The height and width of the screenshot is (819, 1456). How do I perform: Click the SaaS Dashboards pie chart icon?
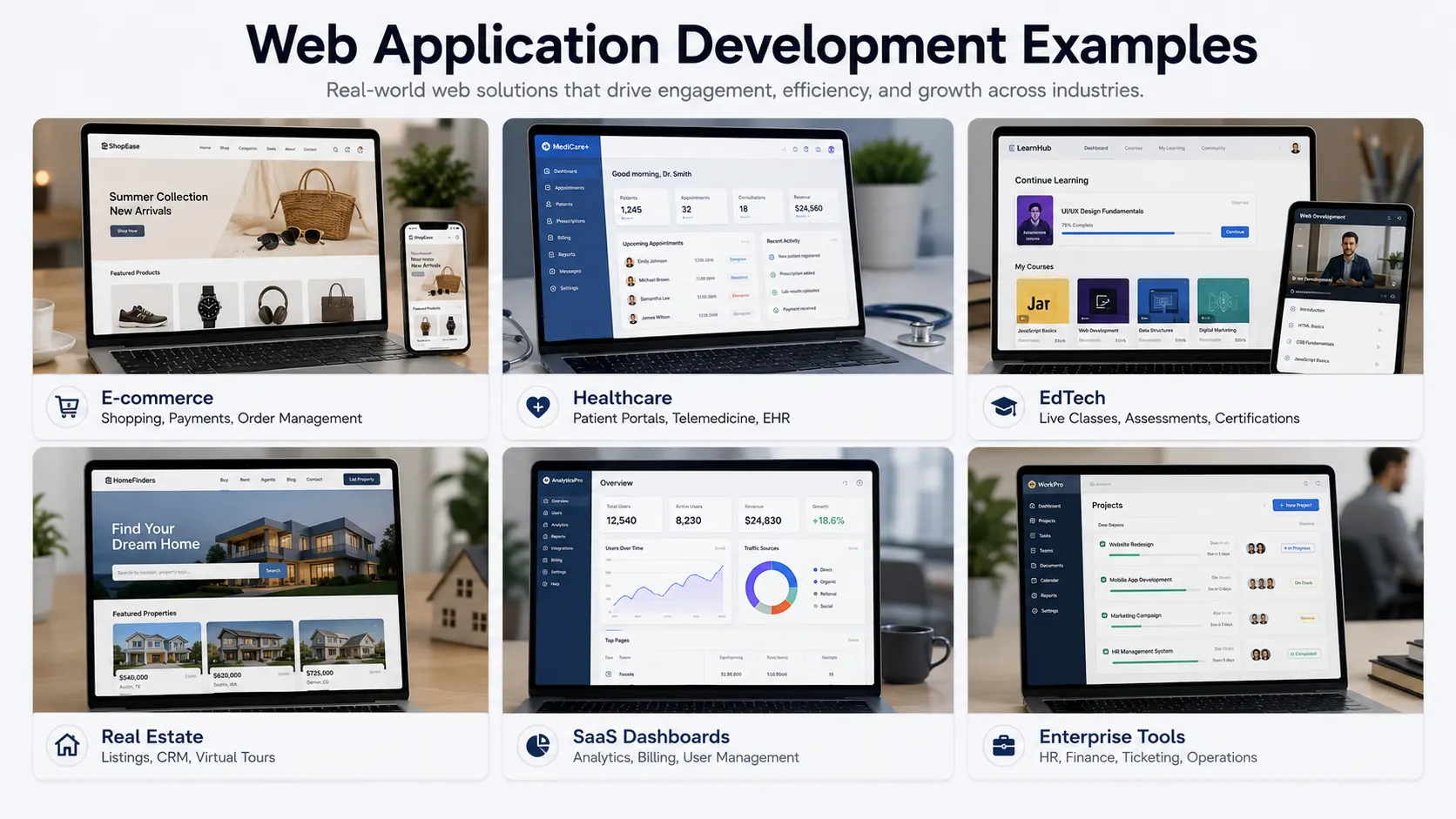538,745
